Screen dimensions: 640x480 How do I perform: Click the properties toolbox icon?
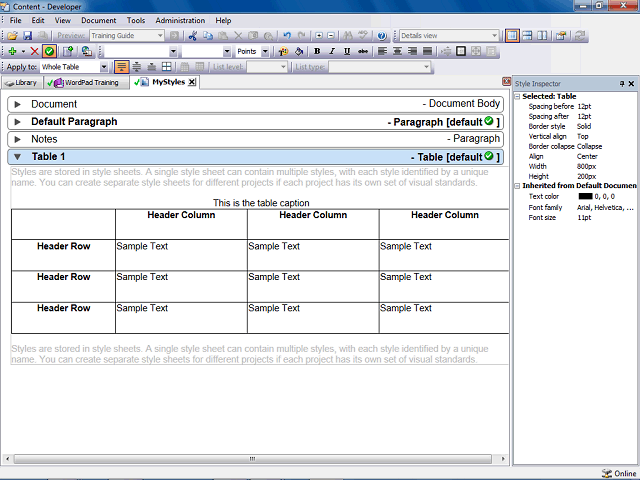tap(561, 36)
